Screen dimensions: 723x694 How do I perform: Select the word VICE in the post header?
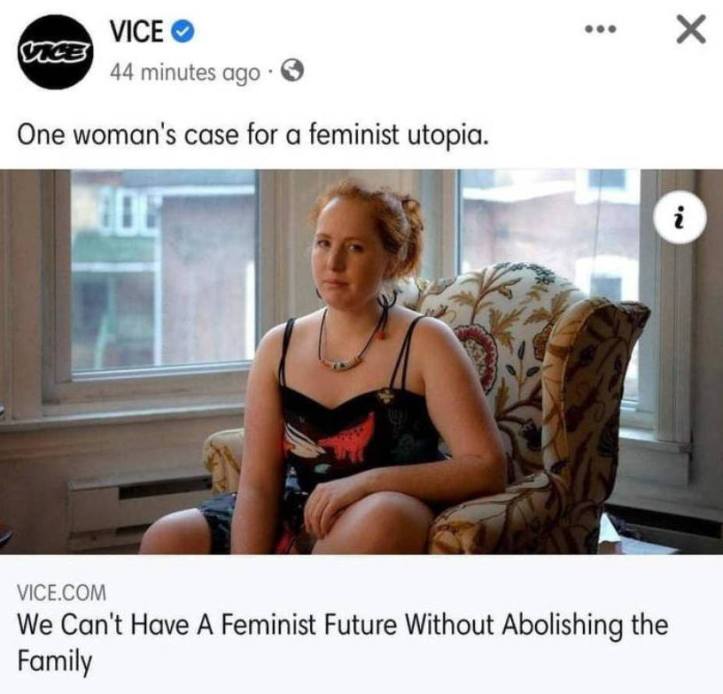136,31
